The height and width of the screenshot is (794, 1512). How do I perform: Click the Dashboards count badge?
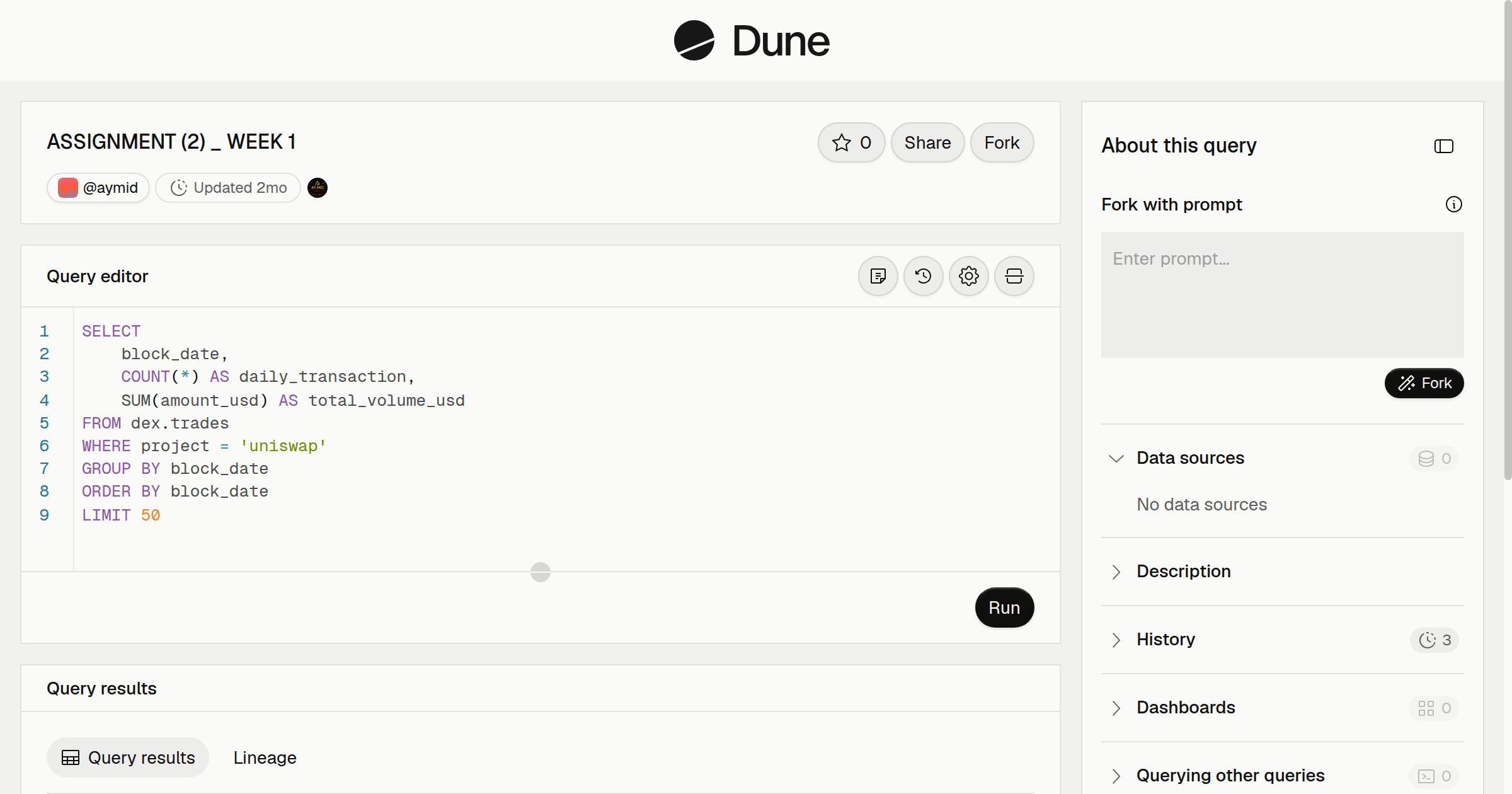coord(1434,708)
